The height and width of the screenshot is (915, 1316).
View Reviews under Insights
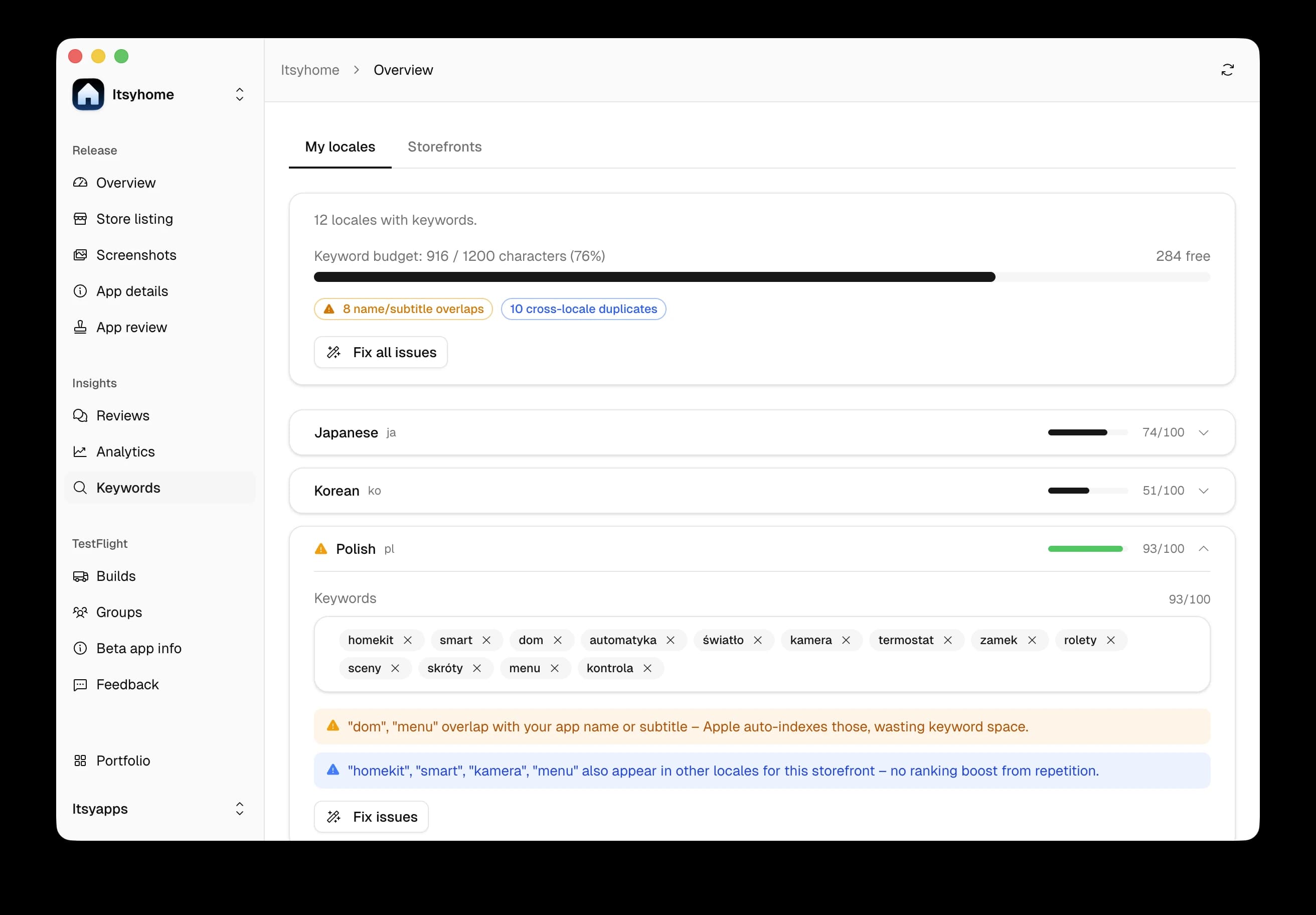point(122,415)
